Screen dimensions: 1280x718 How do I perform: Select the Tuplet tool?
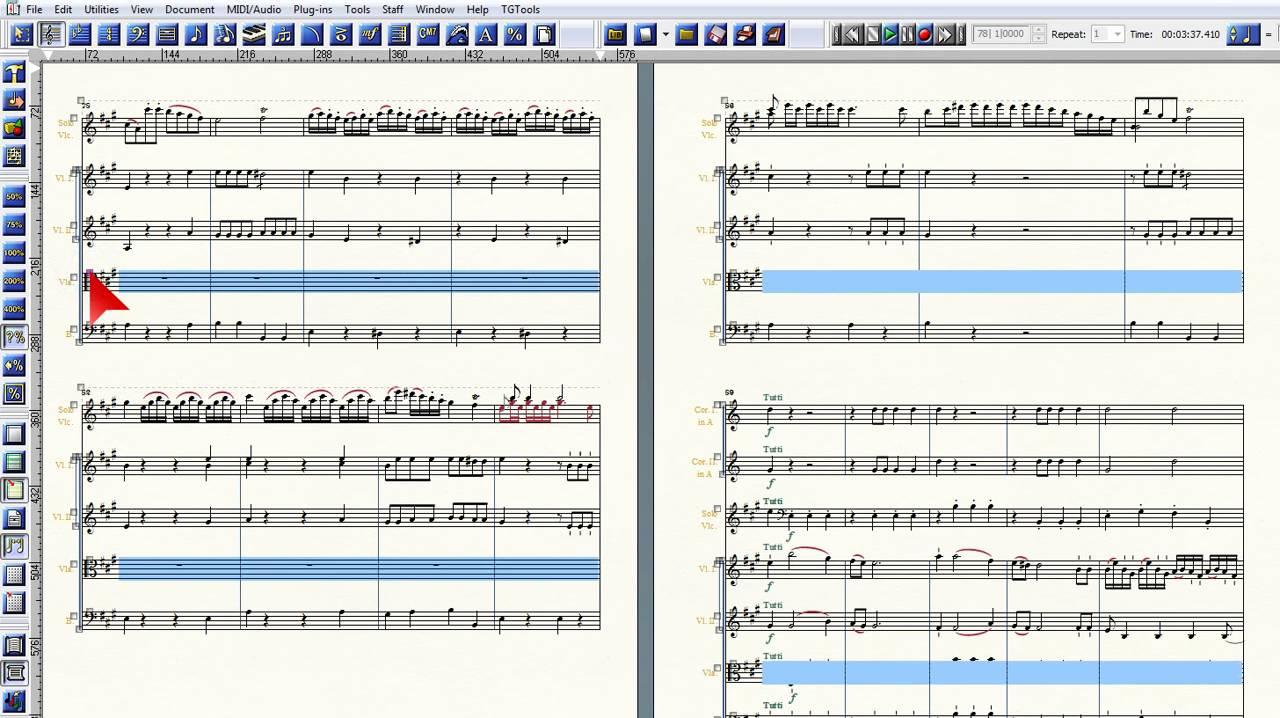(x=282, y=35)
